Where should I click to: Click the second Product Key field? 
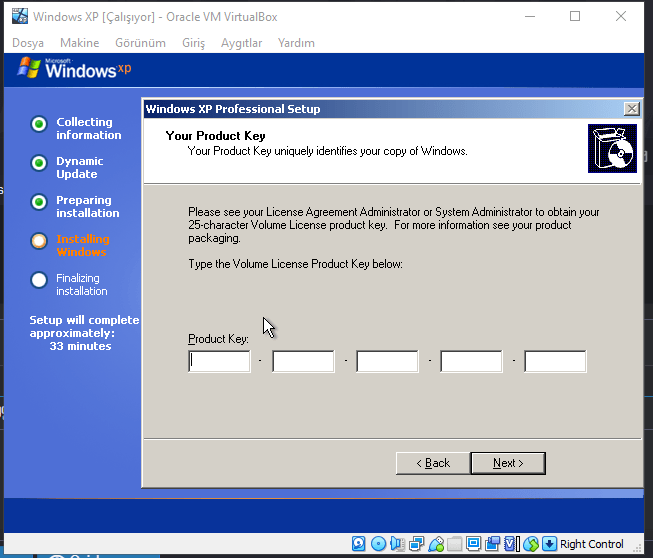[303, 361]
